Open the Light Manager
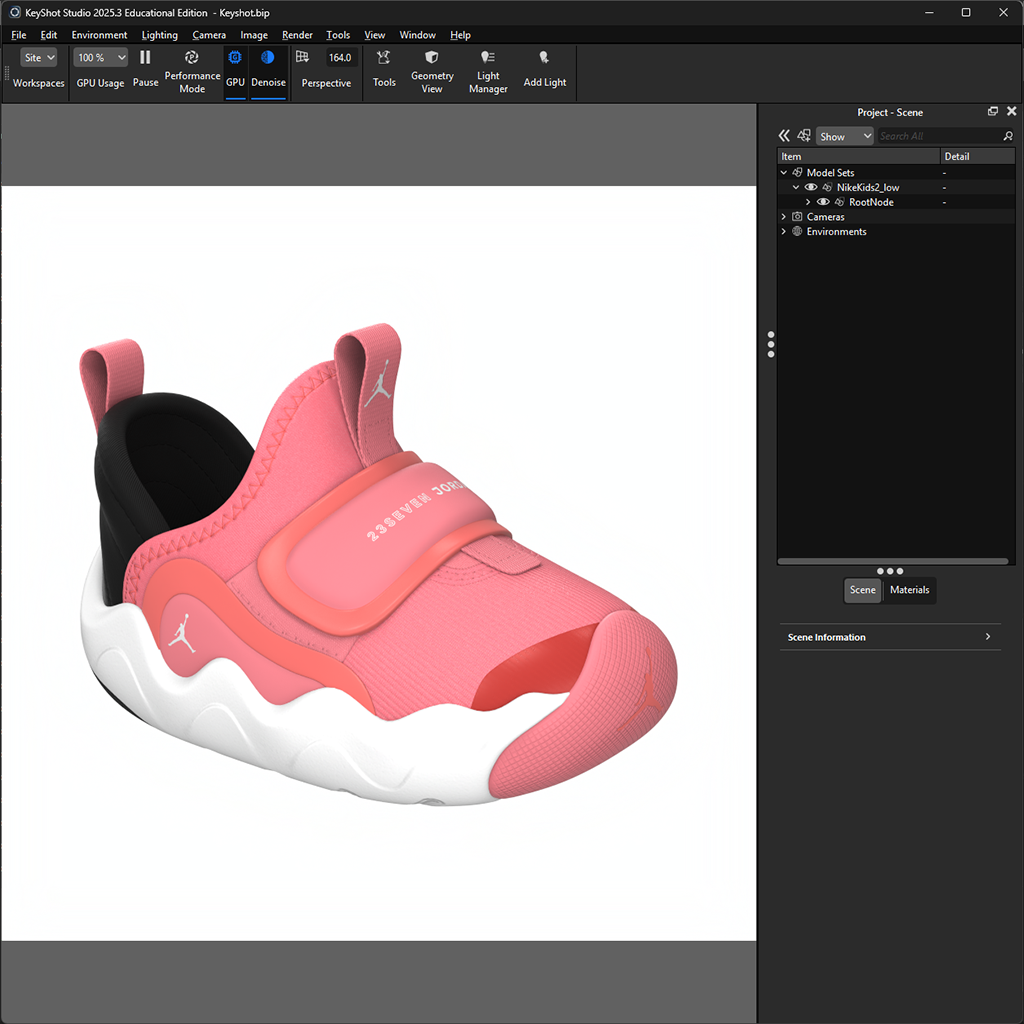The image size is (1024, 1024). (488, 71)
